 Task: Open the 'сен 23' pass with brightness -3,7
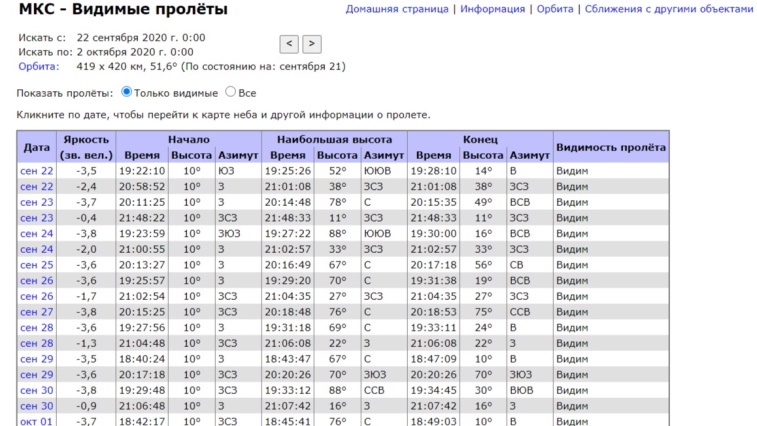click(37, 202)
